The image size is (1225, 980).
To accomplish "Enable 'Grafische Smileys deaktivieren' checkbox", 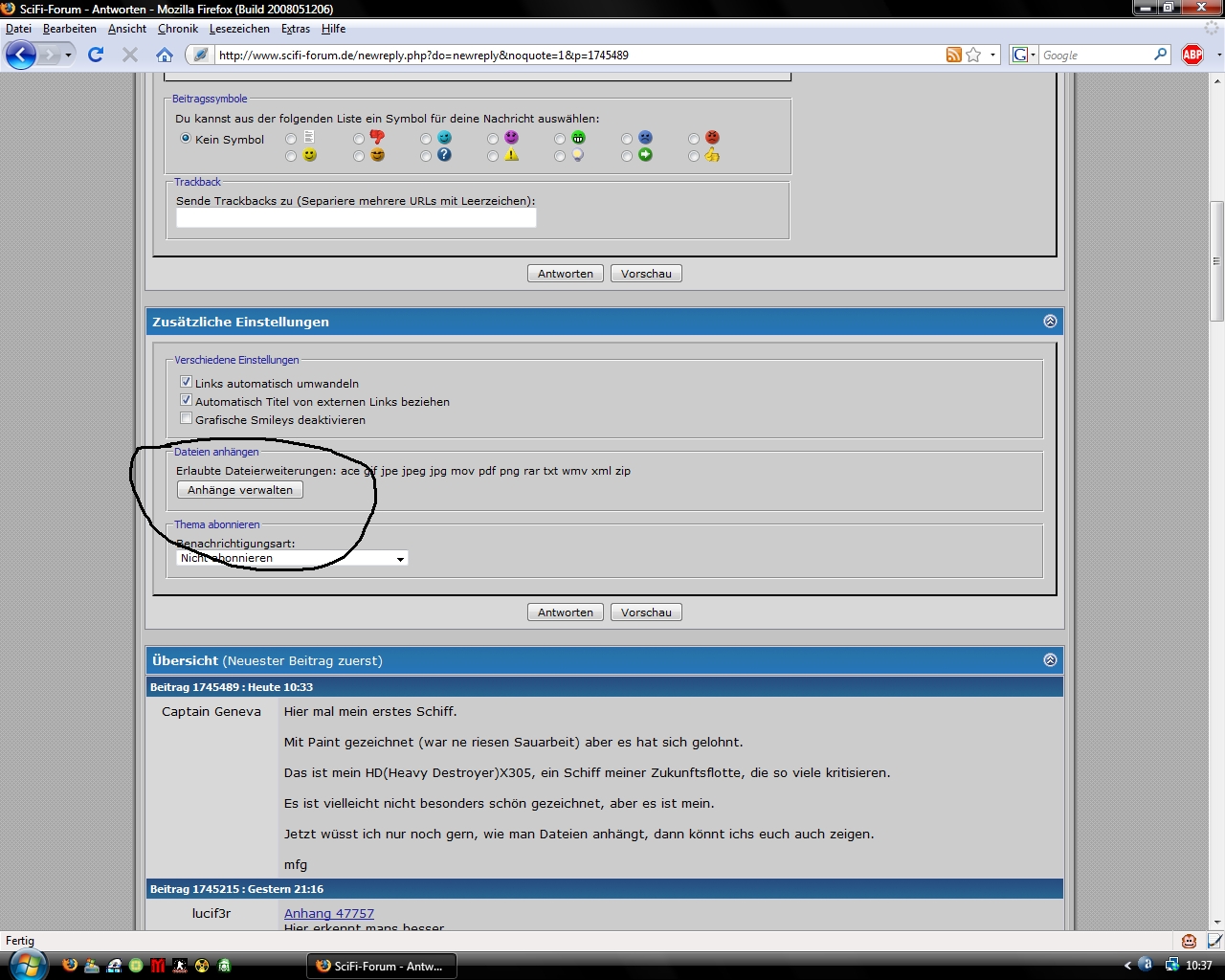I will click(187, 418).
